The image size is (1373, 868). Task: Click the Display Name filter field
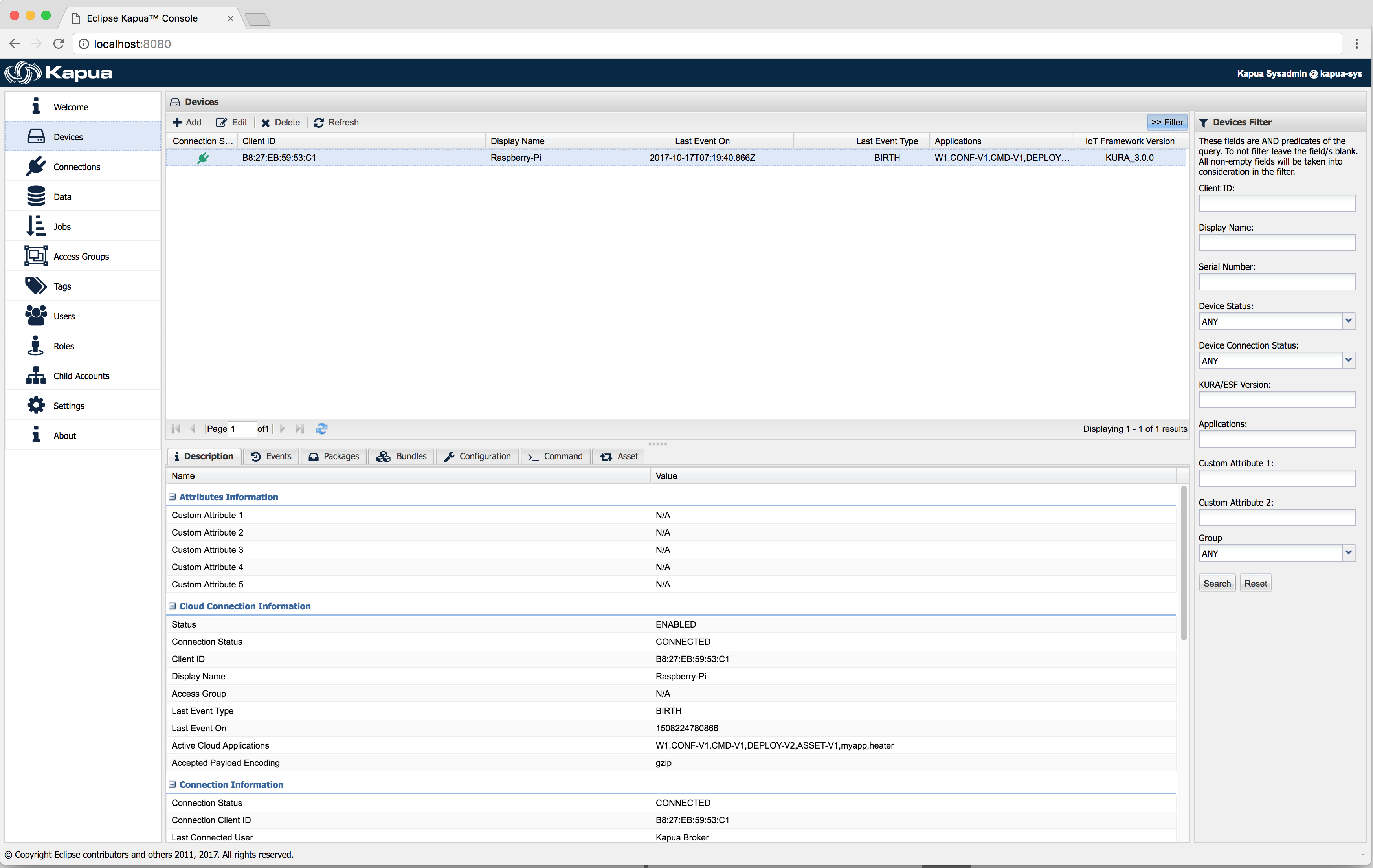pos(1277,243)
